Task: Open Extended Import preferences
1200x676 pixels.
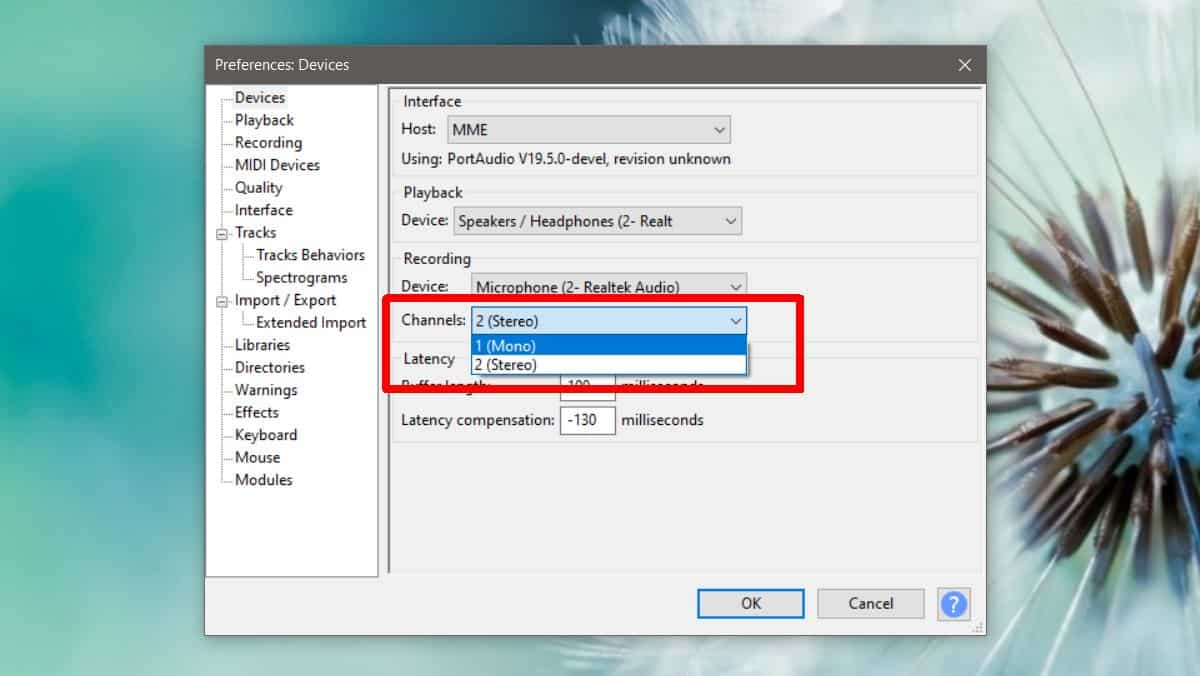Action: (x=311, y=323)
